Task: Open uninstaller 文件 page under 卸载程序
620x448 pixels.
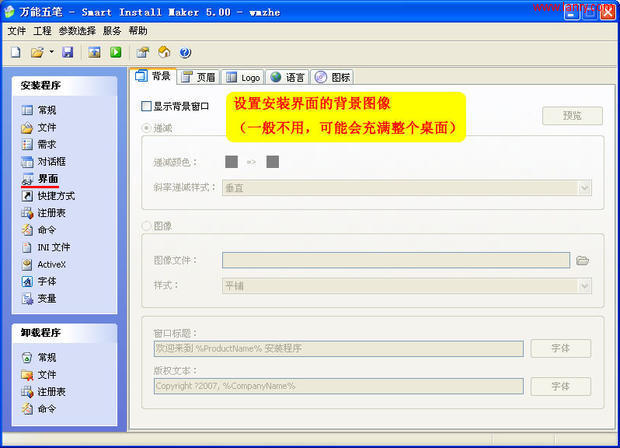Action: 39,374
